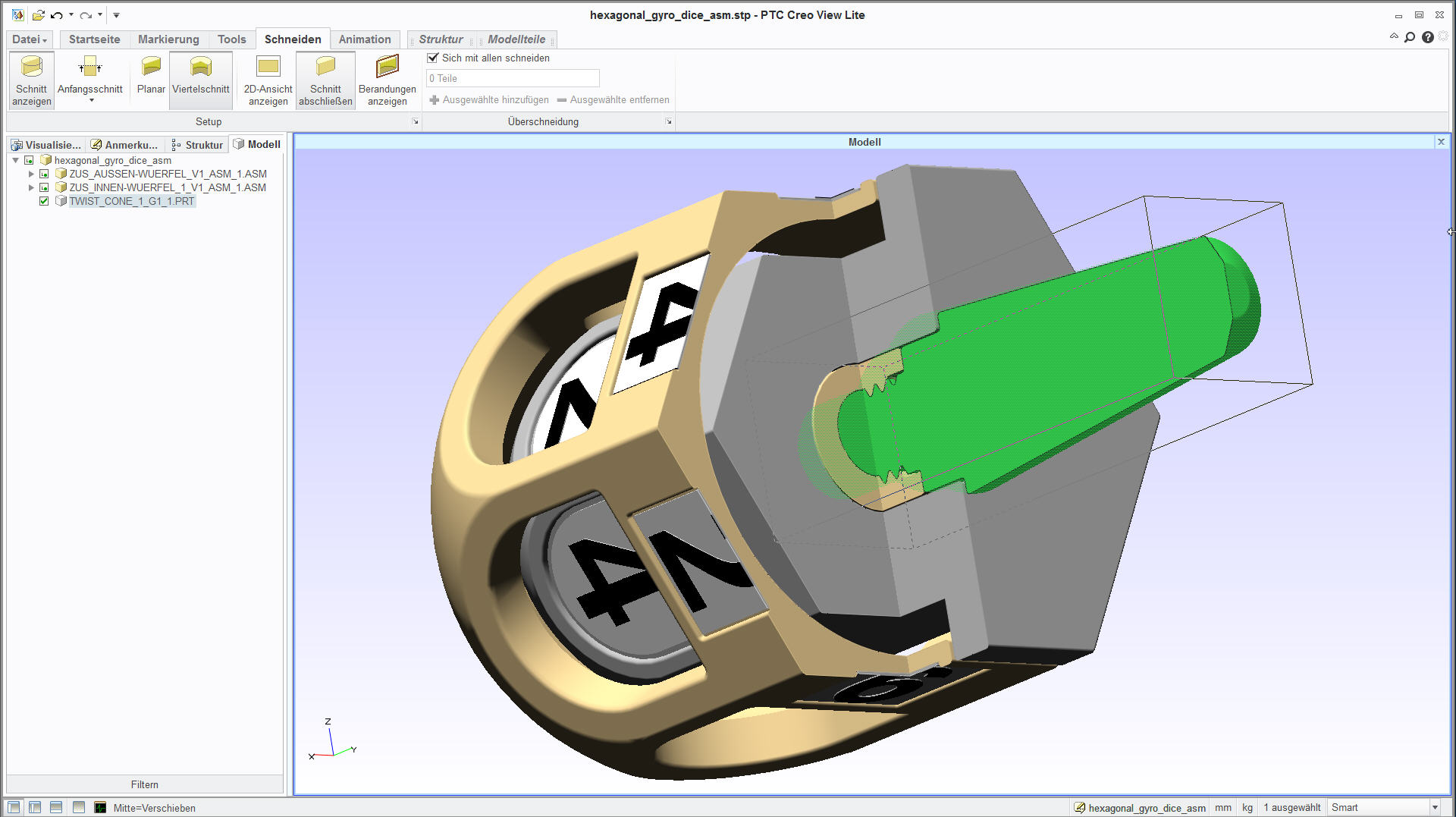
Task: Click Schnitt abschließen cap section icon
Action: pos(325,67)
